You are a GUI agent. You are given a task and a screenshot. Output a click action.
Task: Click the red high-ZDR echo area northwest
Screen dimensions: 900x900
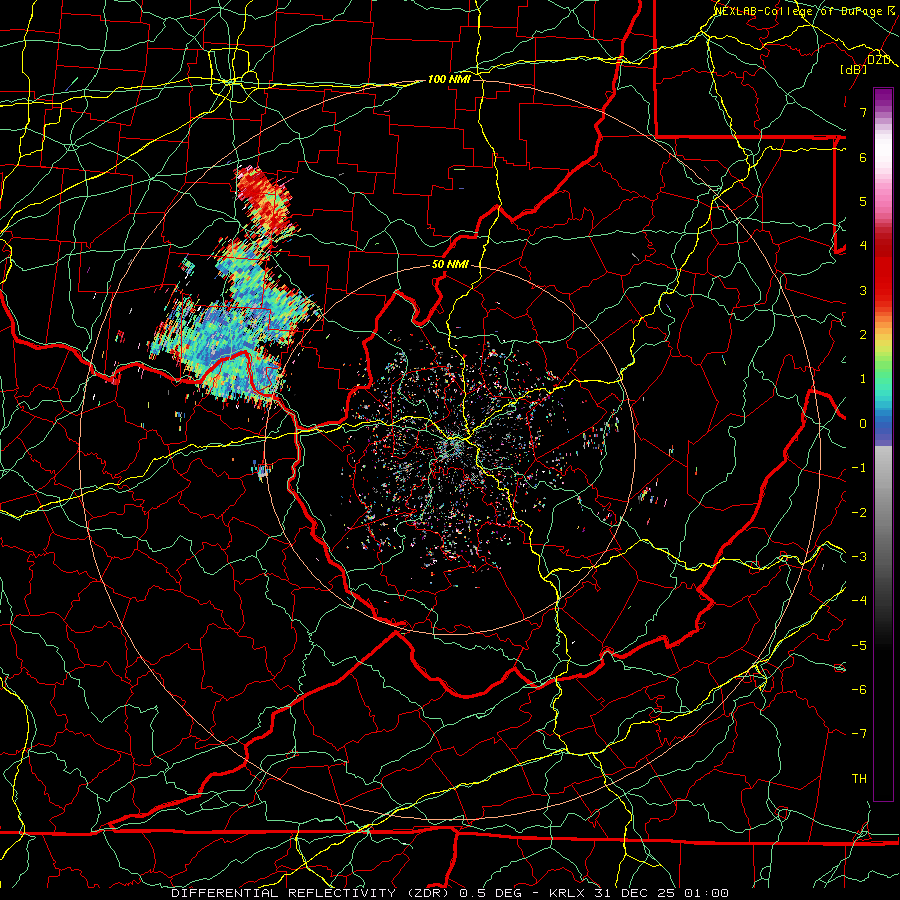coord(265,198)
